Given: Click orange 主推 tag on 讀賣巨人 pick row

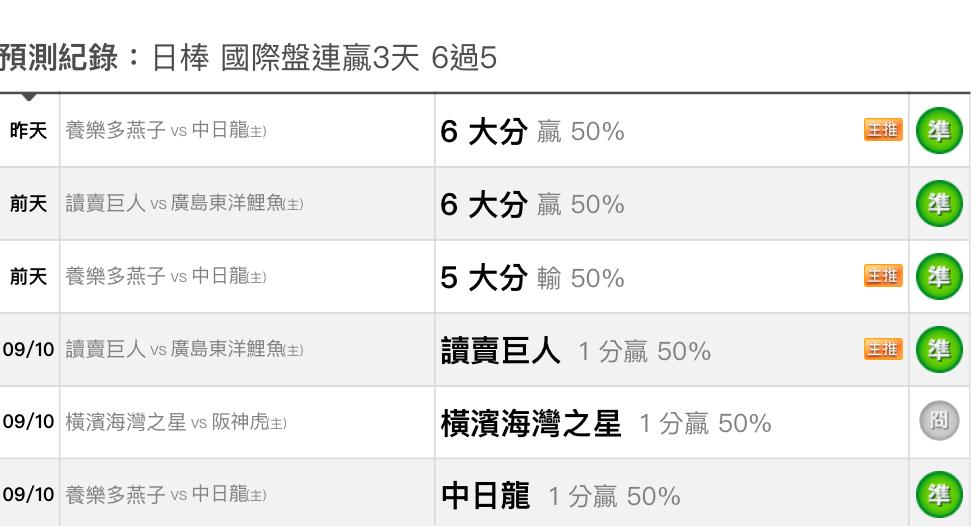Looking at the screenshot, I should (883, 349).
